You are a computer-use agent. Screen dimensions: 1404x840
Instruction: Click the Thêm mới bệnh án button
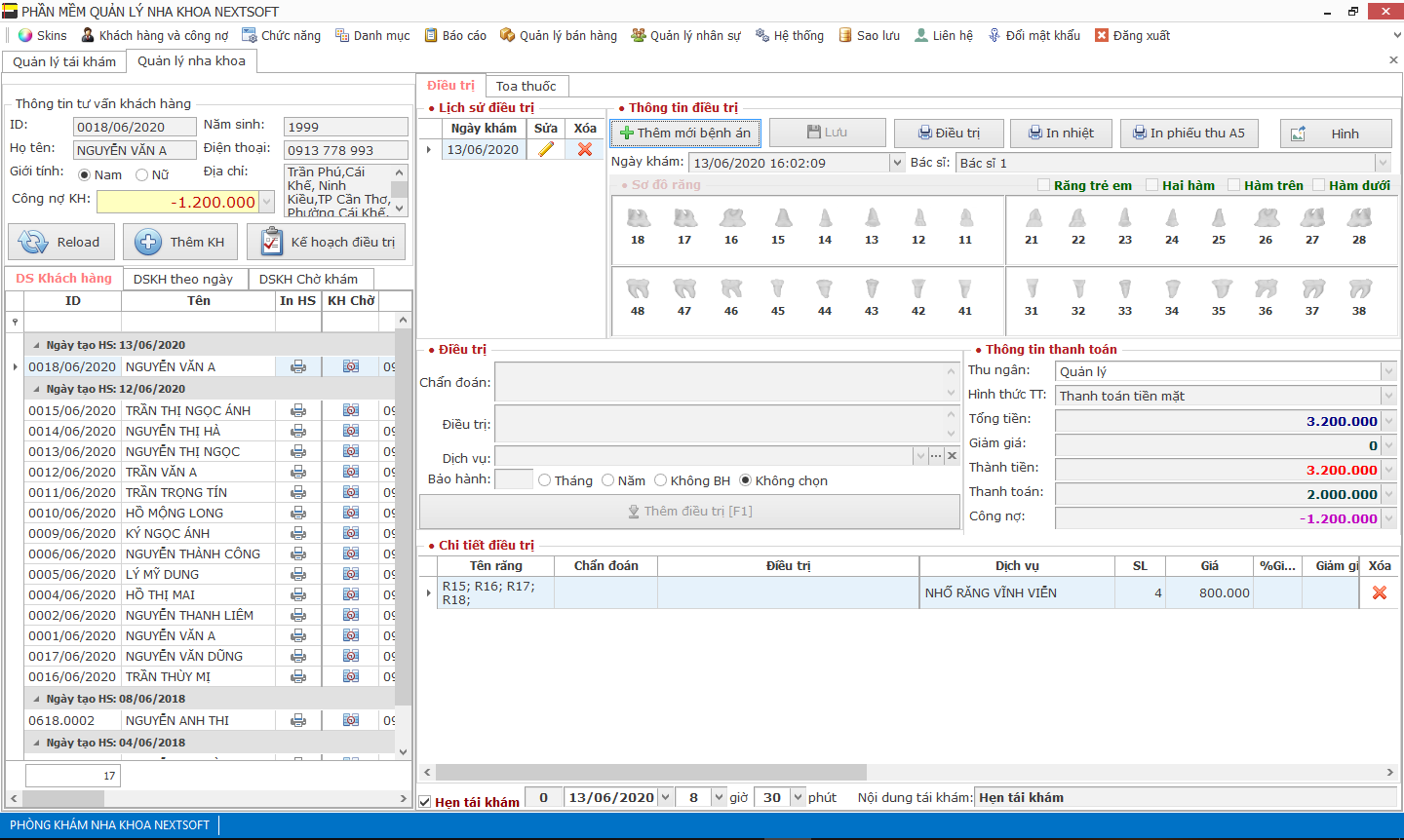685,133
